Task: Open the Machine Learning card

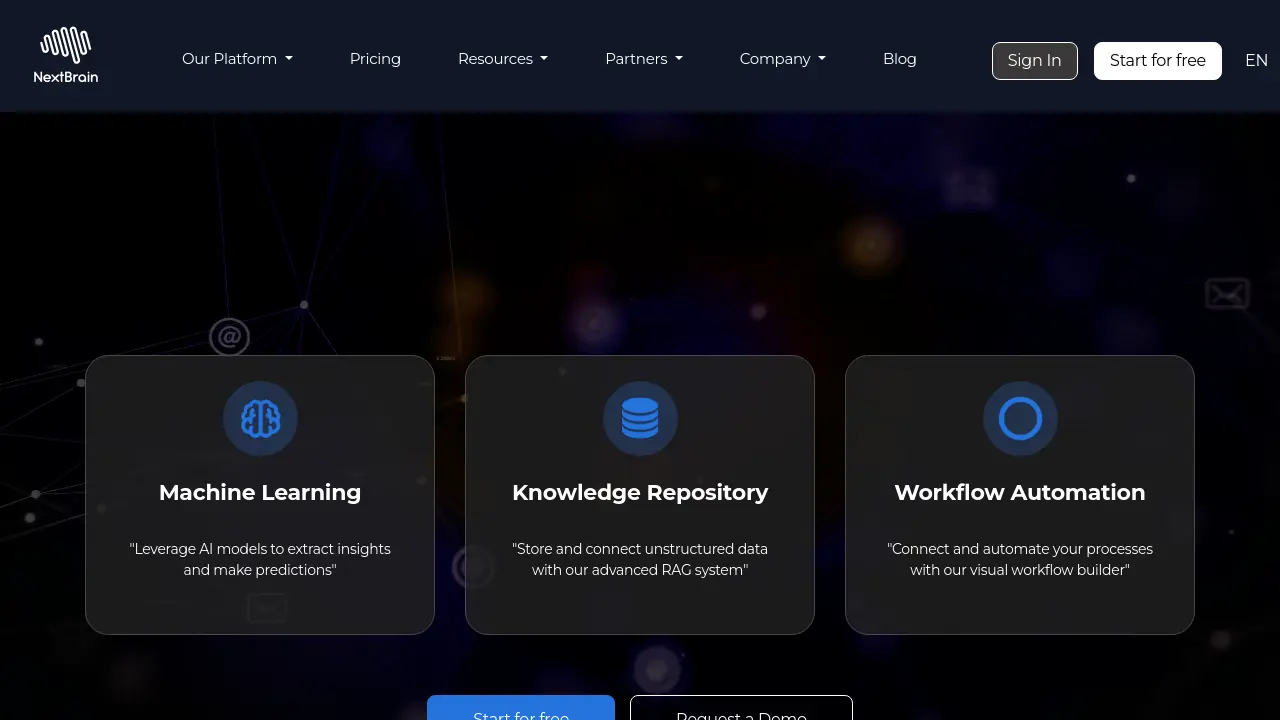Action: pyautogui.click(x=260, y=494)
